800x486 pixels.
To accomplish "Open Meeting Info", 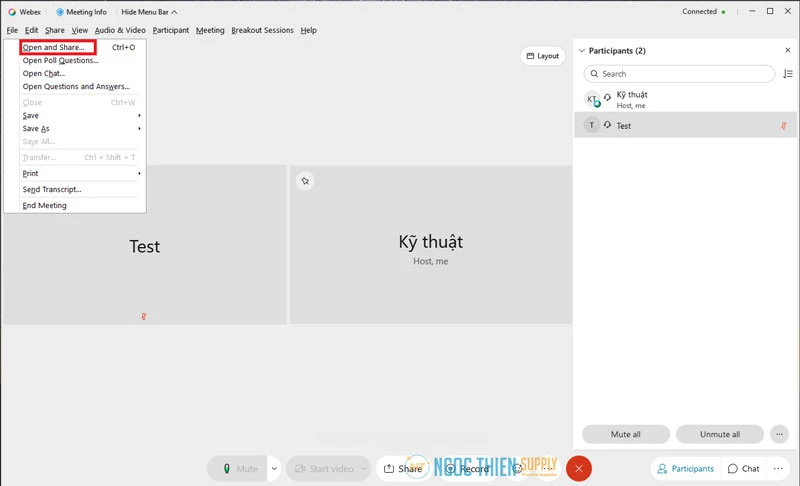I will coord(82,12).
